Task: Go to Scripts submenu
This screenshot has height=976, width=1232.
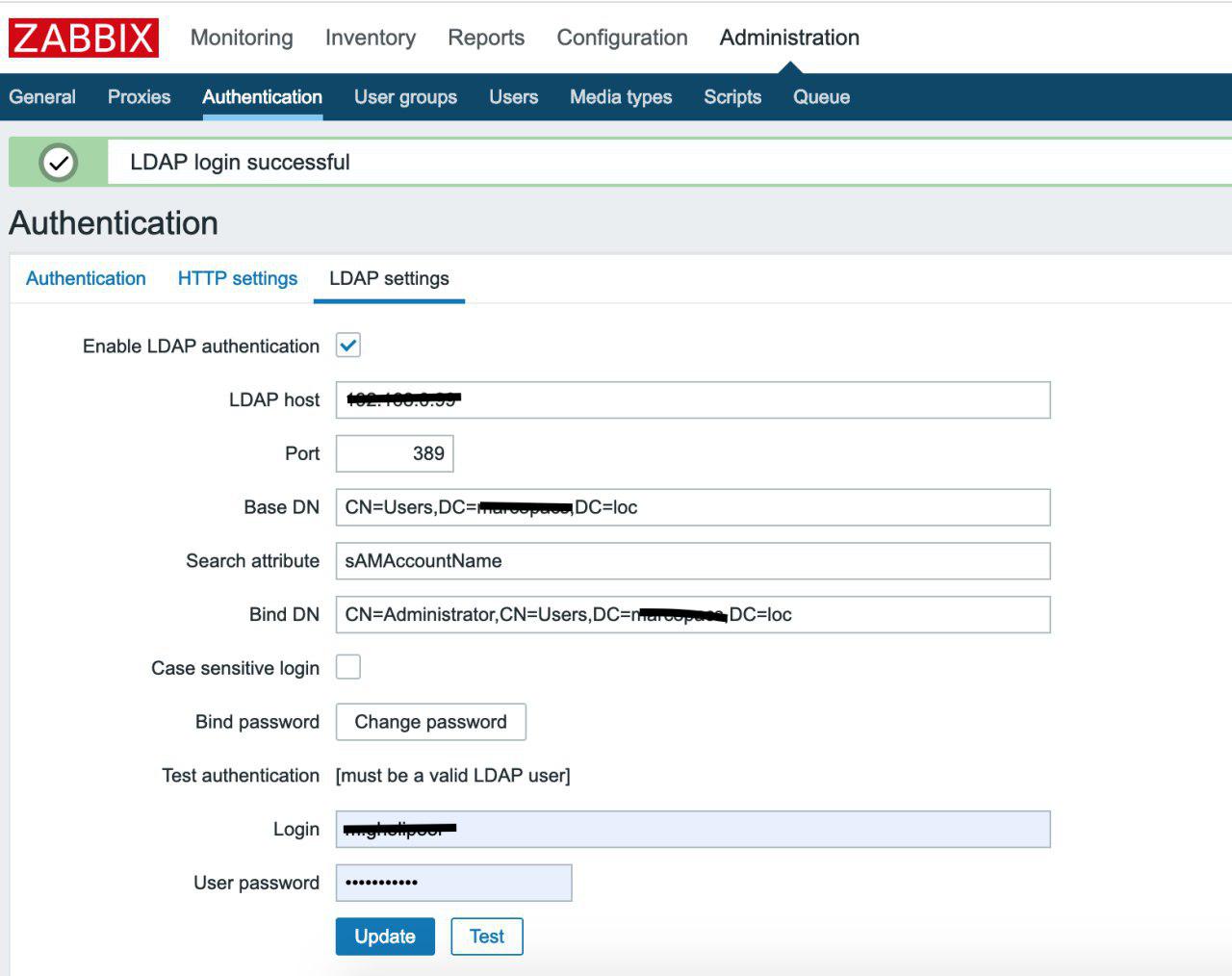Action: (x=732, y=97)
